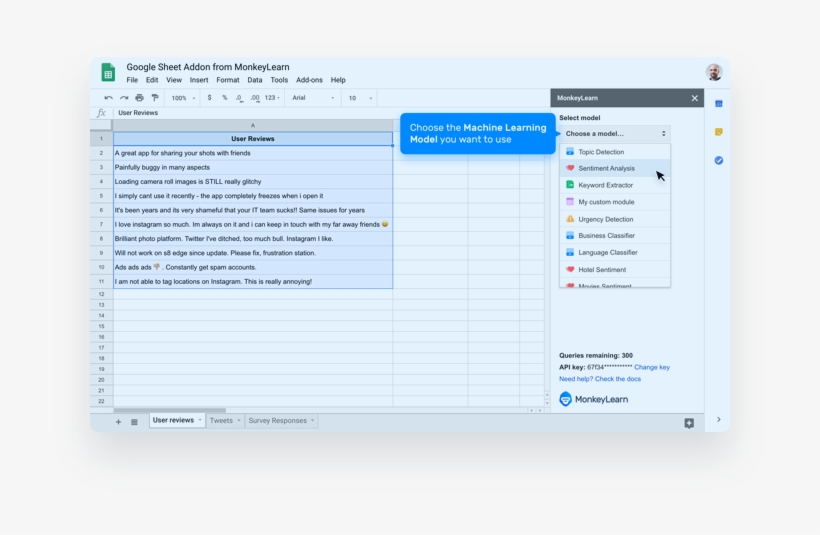Viewport: 820px width, 535px height.
Task: Format as percent icon
Action: (224, 98)
